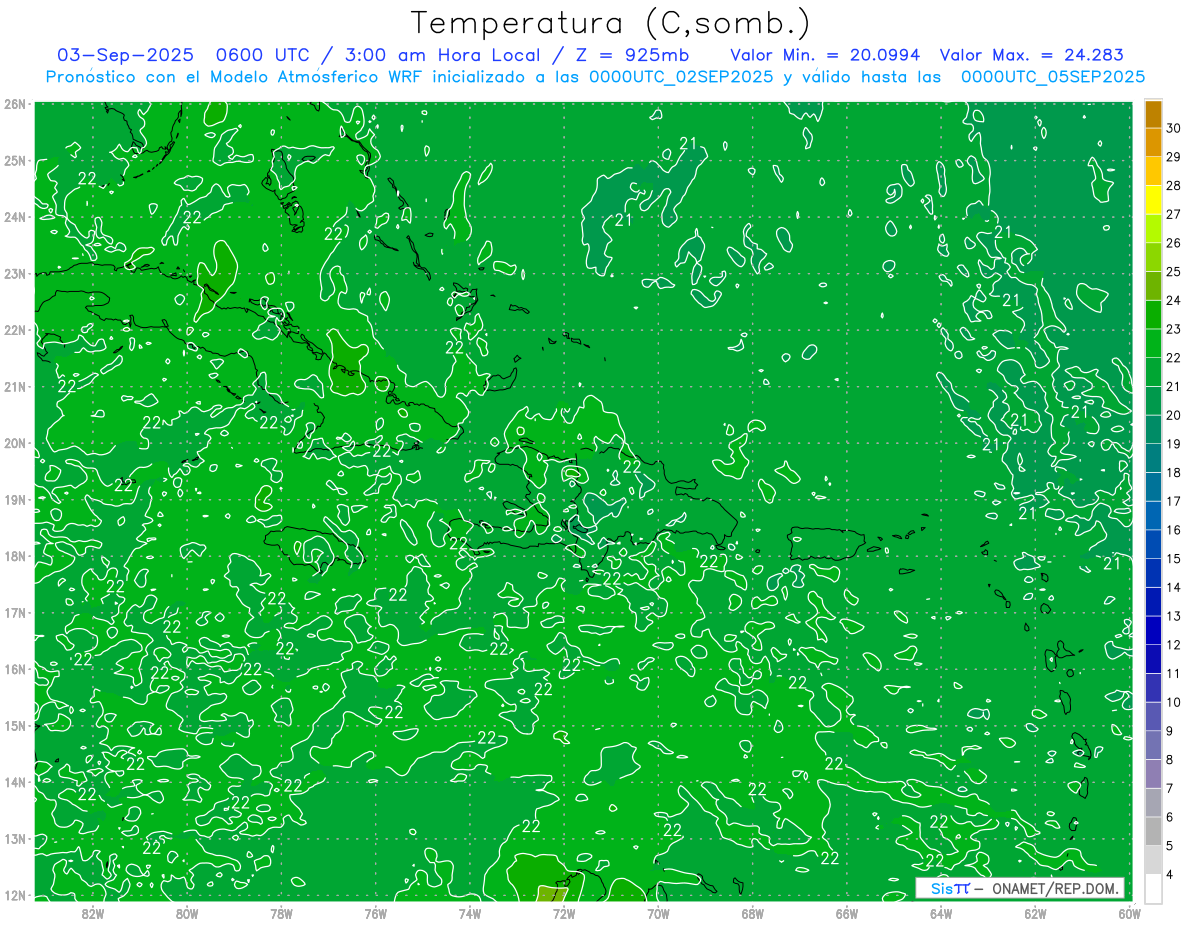Image resolution: width=1200 pixels, height=927 pixels.
Task: Click the light gray legend band between 4 and 5
Action: 1154,859
